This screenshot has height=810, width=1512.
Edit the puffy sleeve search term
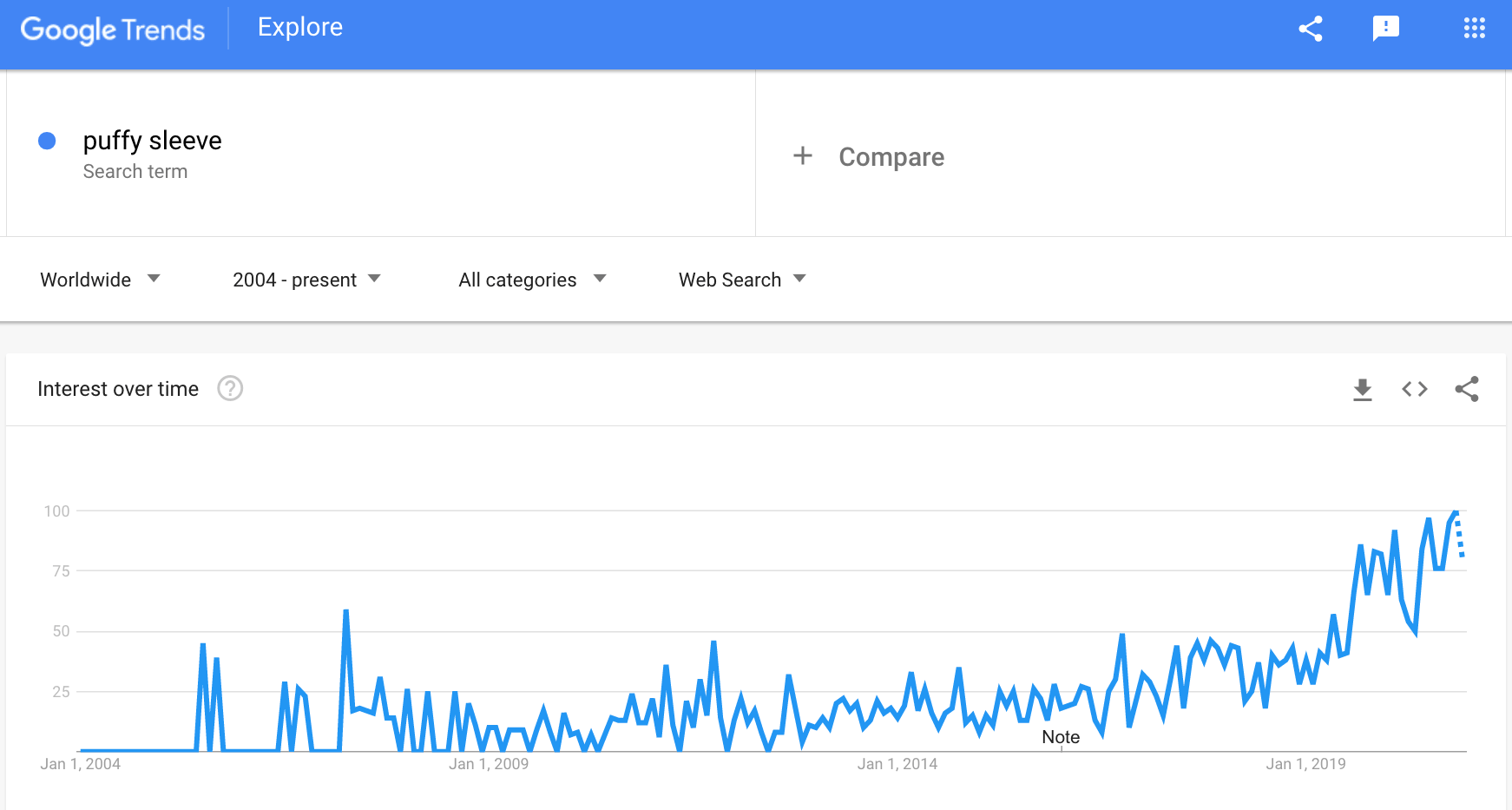tap(153, 141)
